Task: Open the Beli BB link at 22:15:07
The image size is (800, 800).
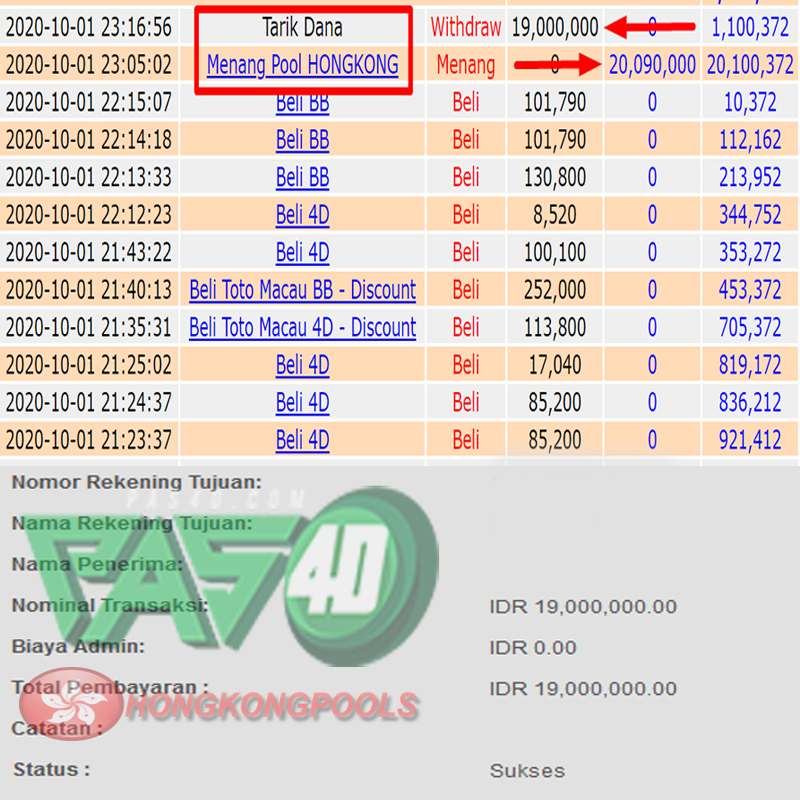Action: (x=303, y=103)
